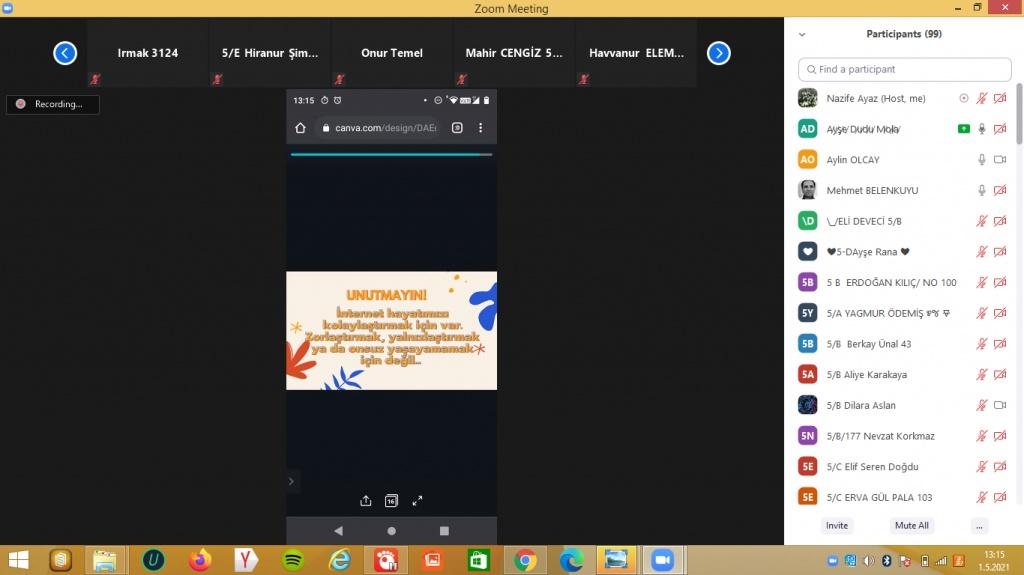Click the Canva fullscreen expand icon
Viewport: 1024px width, 575px height.
click(418, 501)
